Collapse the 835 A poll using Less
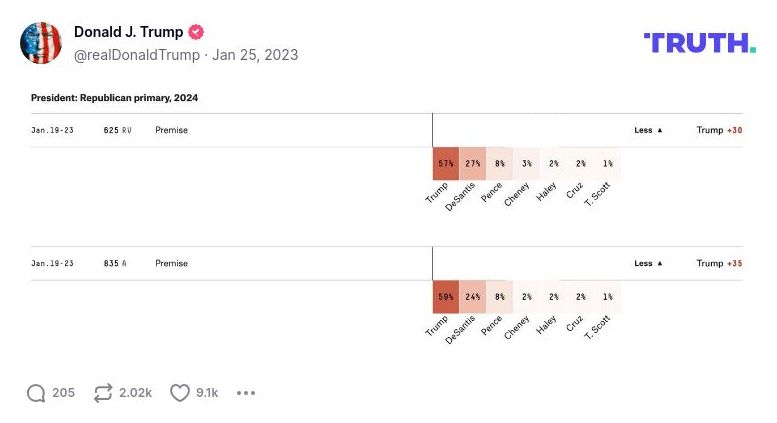The width and height of the screenshot is (777, 423). point(647,263)
